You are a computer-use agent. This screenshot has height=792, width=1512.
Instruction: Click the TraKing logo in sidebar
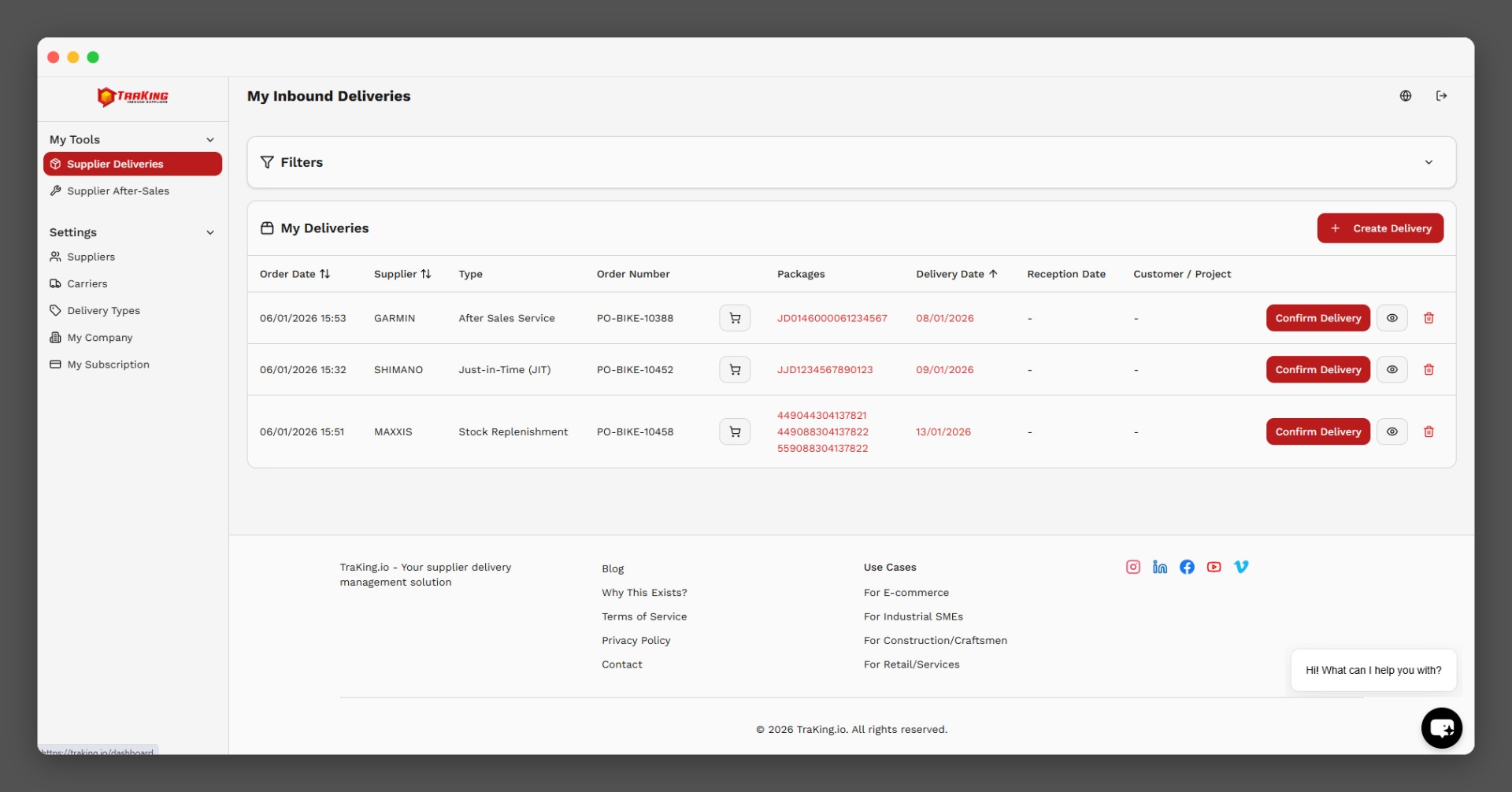(133, 97)
